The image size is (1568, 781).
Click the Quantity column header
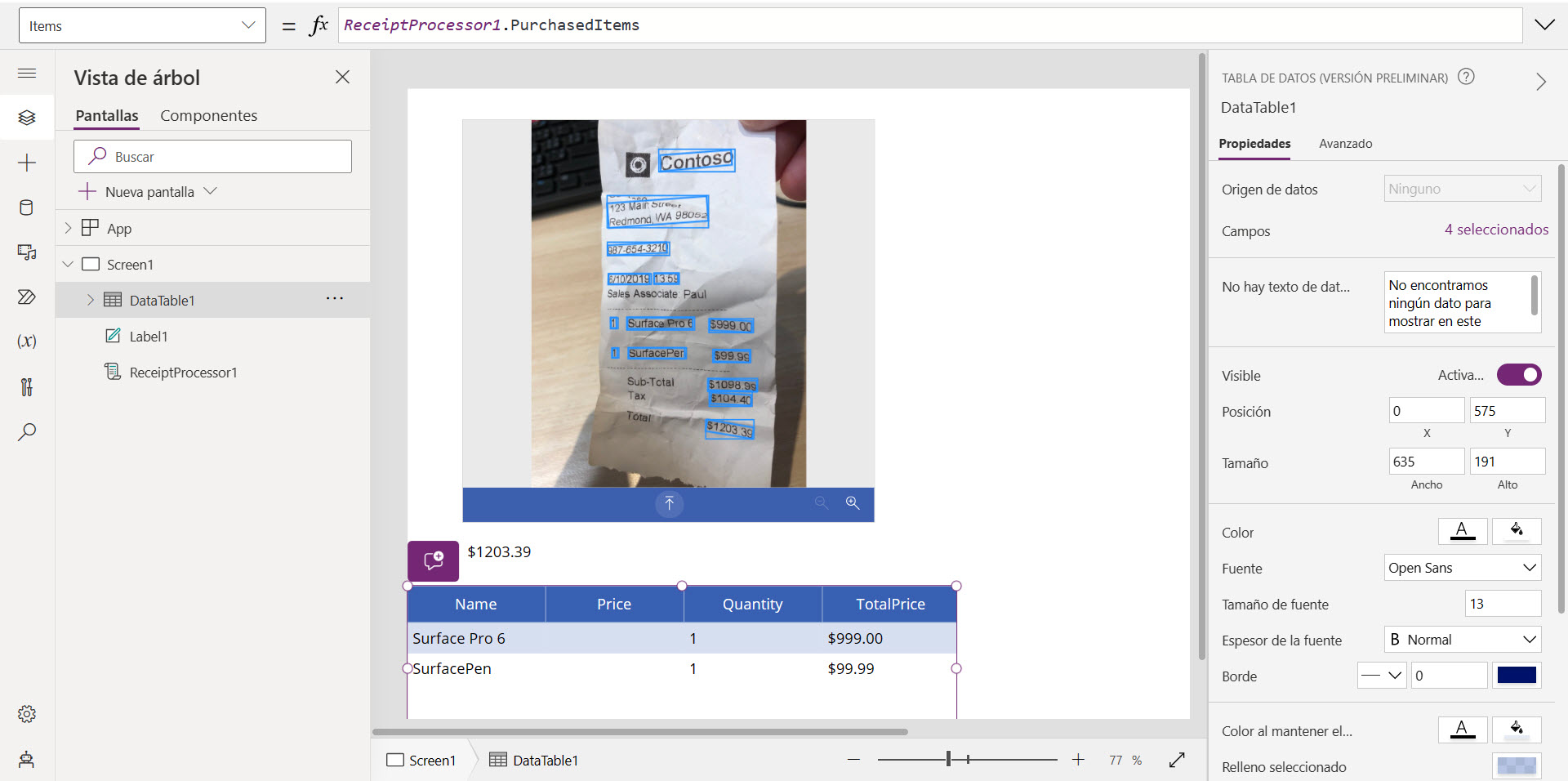tap(753, 605)
